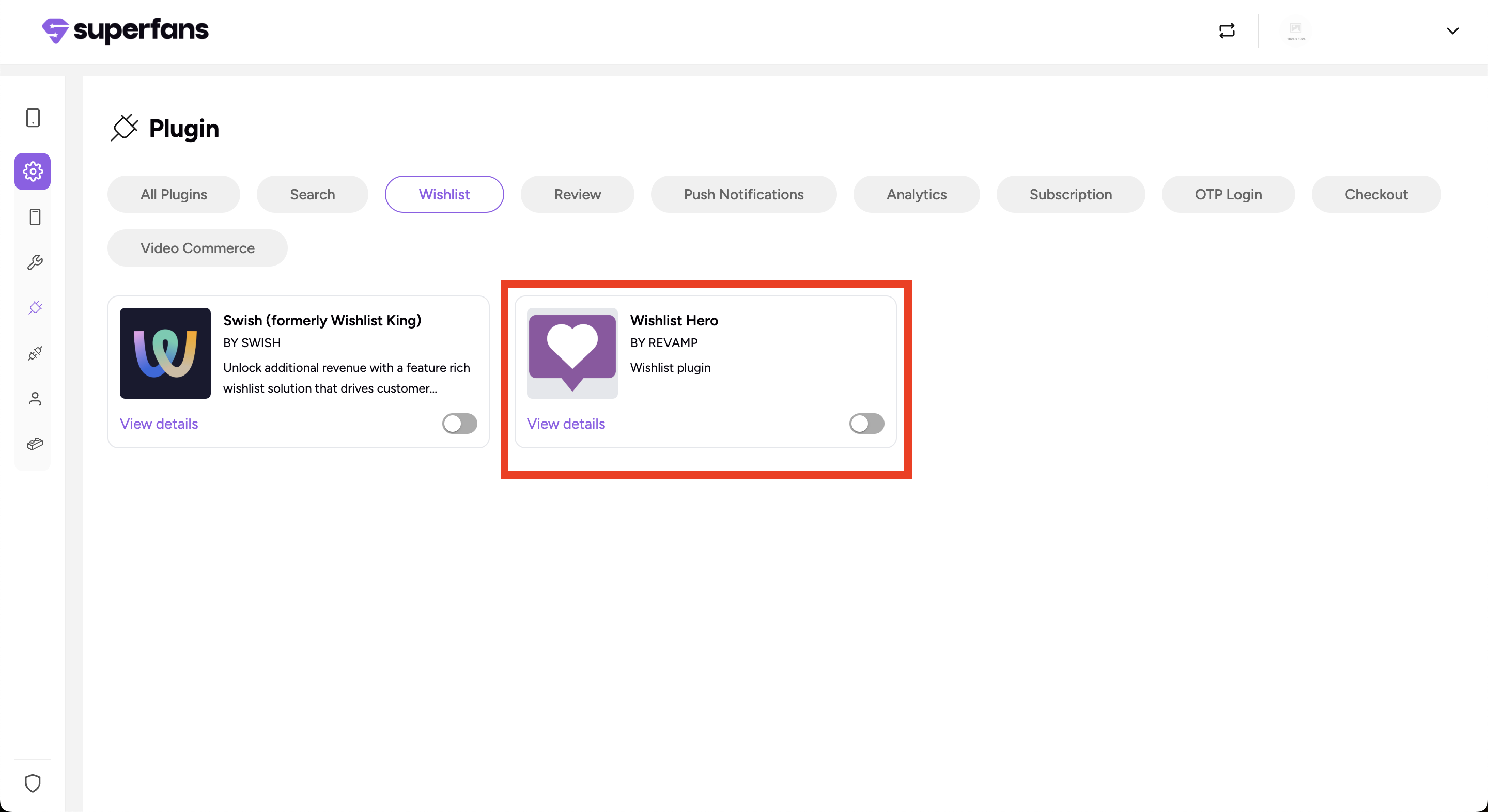Select the purple plug icon in sidebar
Screen dimensions: 1488x812
pyautogui.click(x=35, y=307)
